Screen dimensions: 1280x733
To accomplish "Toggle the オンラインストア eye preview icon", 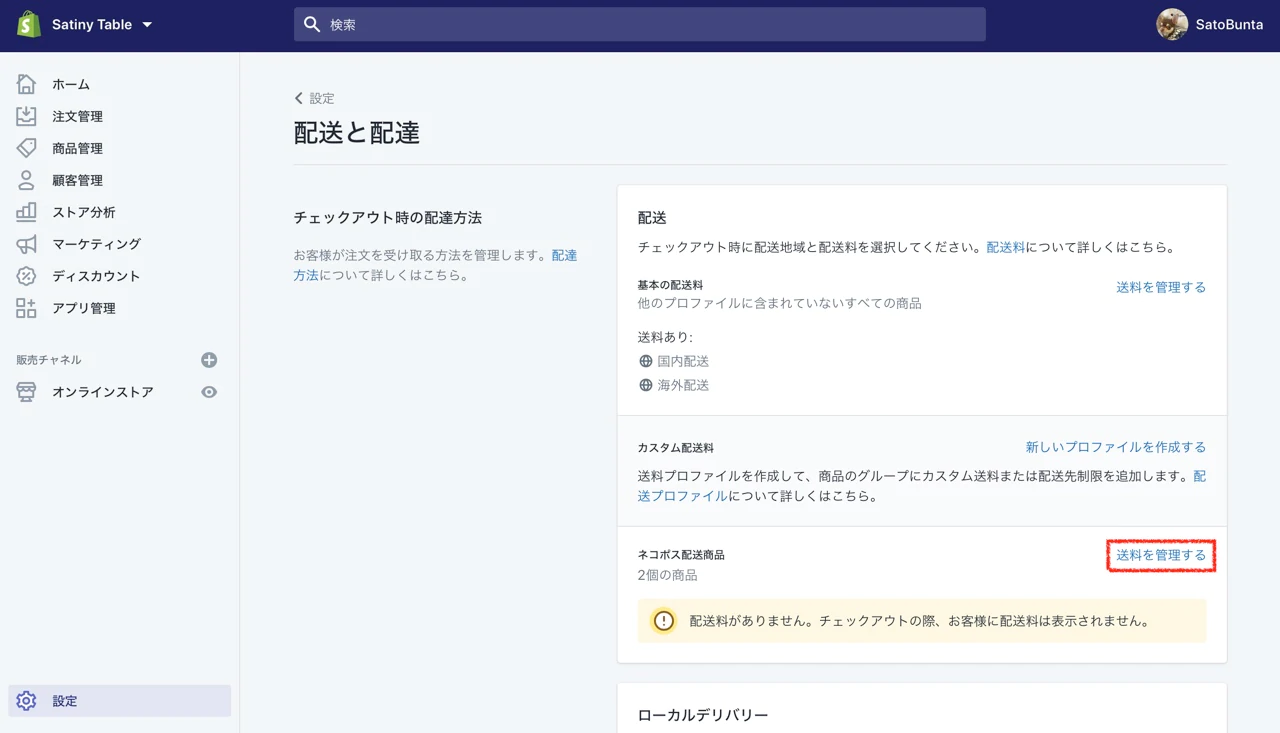I will click(209, 392).
